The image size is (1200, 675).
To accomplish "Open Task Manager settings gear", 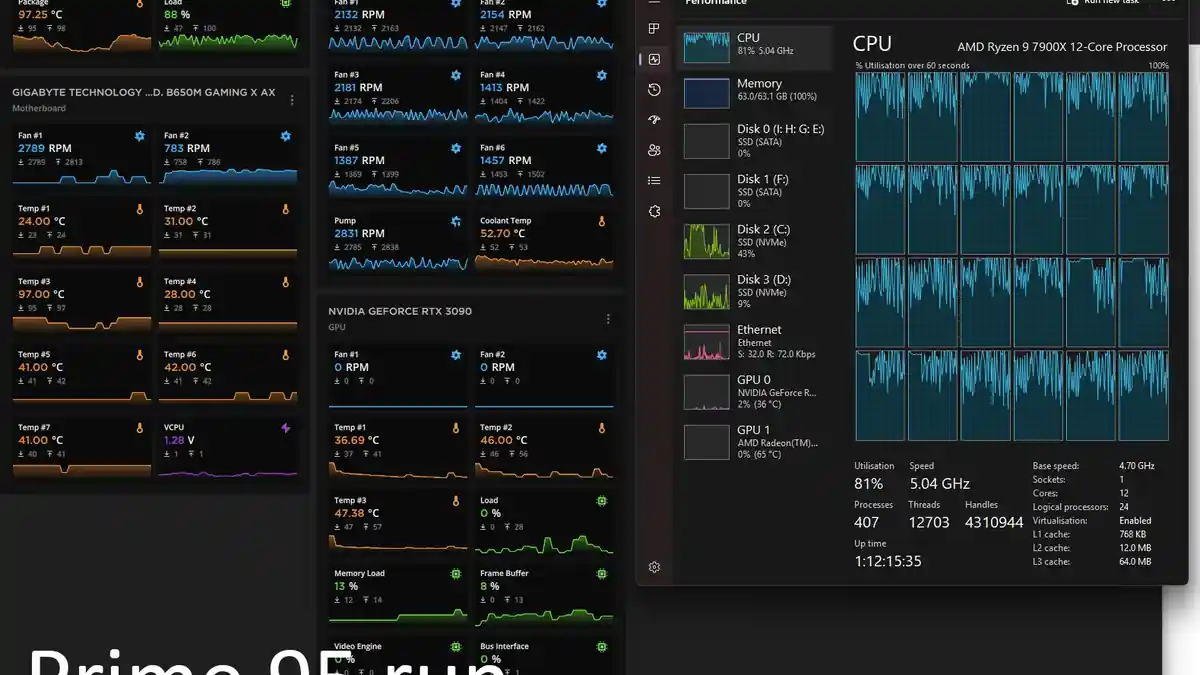I will coord(654,567).
